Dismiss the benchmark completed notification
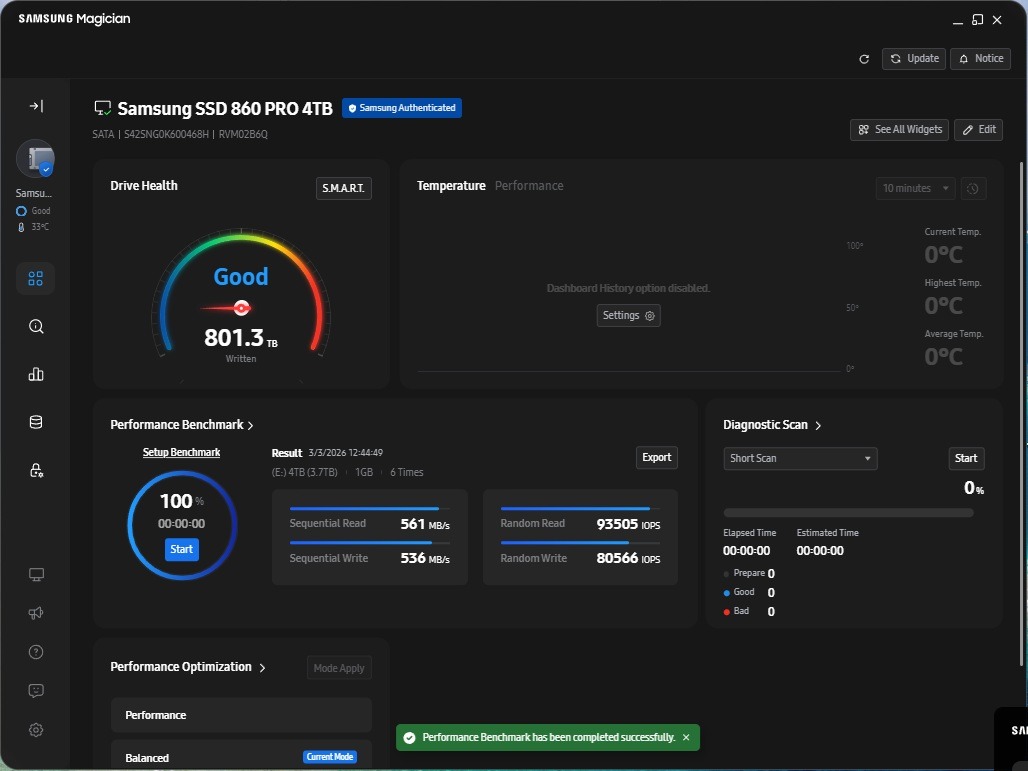The width and height of the screenshot is (1028, 771). click(686, 738)
